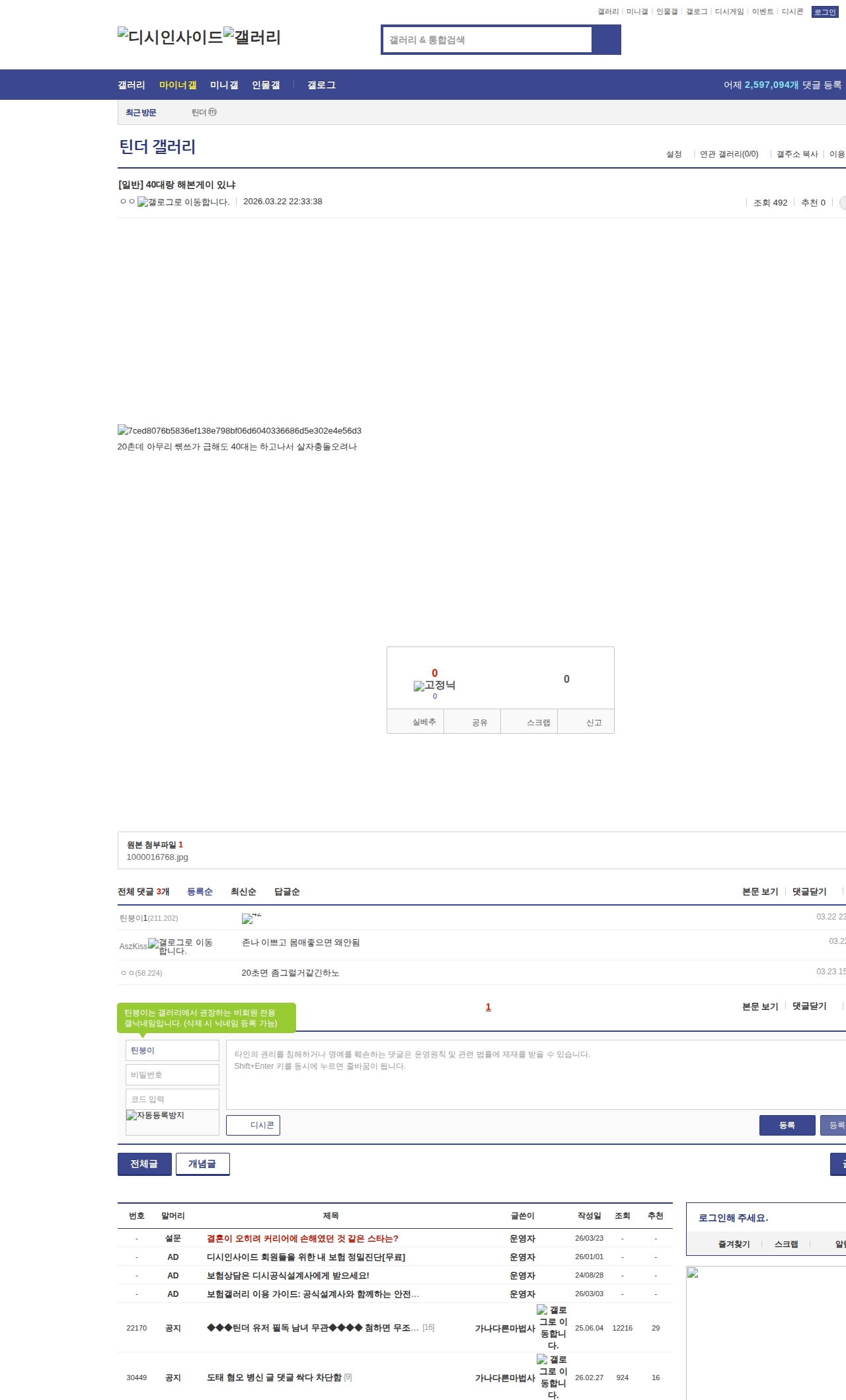Screen dimensions: 846x1400
Task: Open 이벤트 from the header links
Action: pyautogui.click(x=763, y=12)
